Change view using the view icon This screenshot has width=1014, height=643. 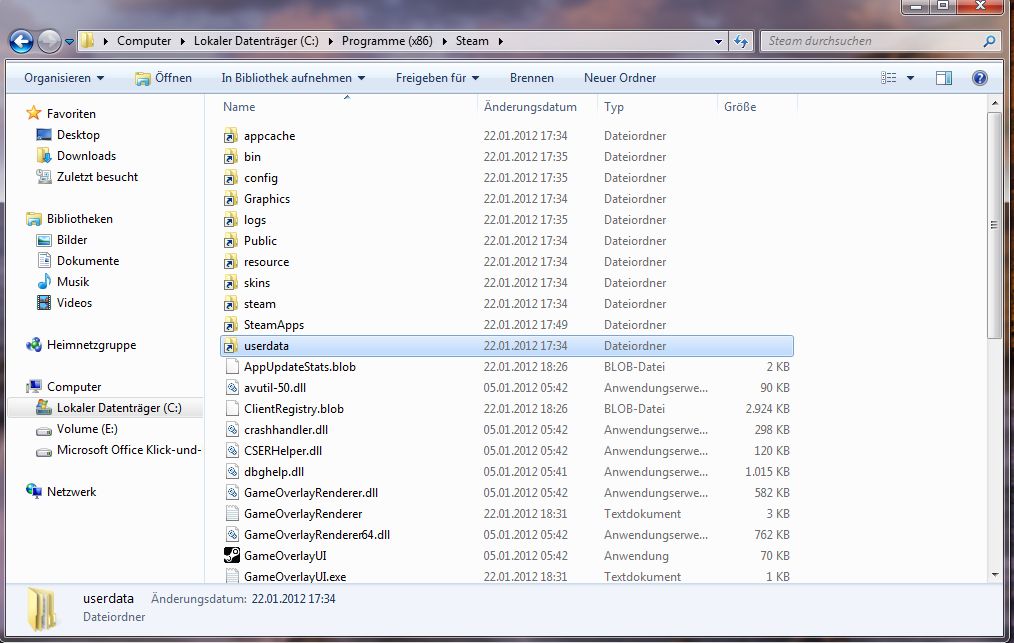[x=889, y=78]
